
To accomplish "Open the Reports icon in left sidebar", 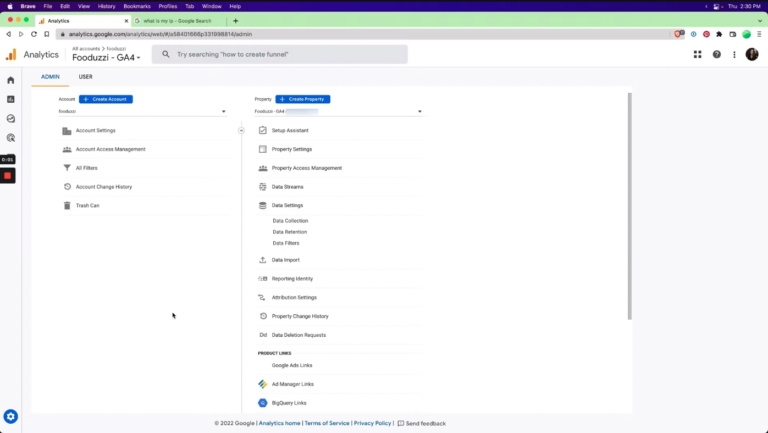I will (x=11, y=99).
